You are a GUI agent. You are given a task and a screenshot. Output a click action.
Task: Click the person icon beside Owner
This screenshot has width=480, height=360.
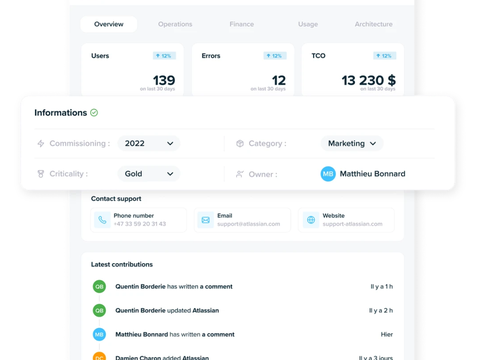[240, 174]
